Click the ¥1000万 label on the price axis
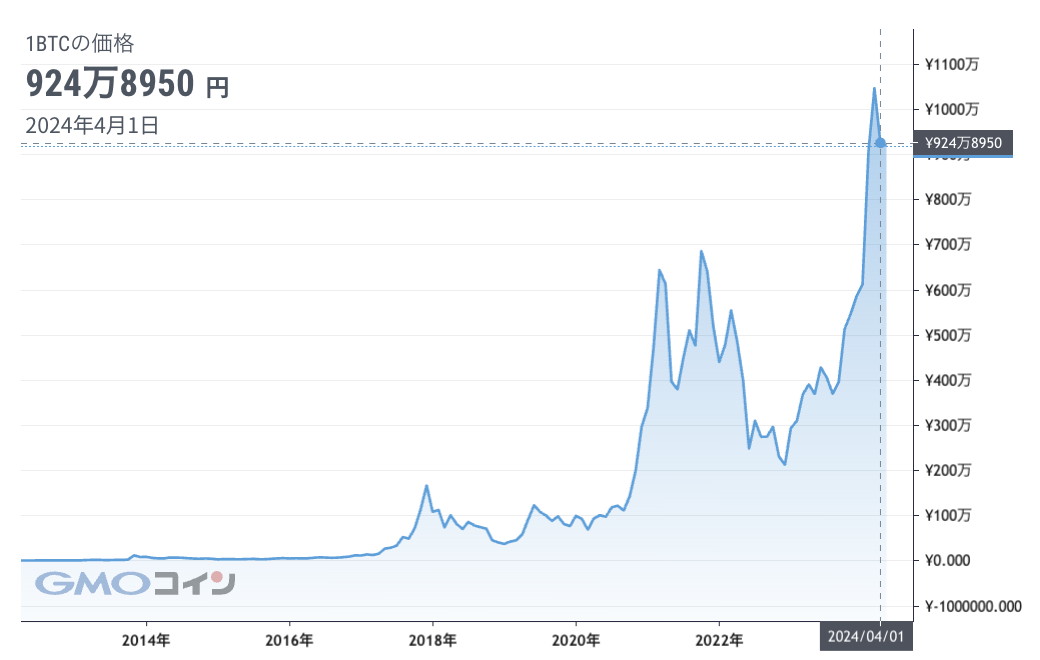The height and width of the screenshot is (660, 1040). (951, 109)
